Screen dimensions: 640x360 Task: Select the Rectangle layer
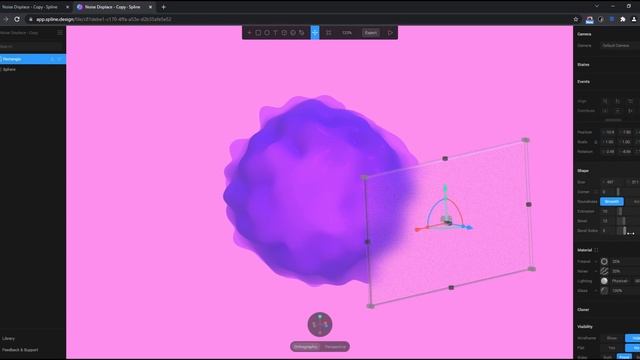click(x=33, y=59)
